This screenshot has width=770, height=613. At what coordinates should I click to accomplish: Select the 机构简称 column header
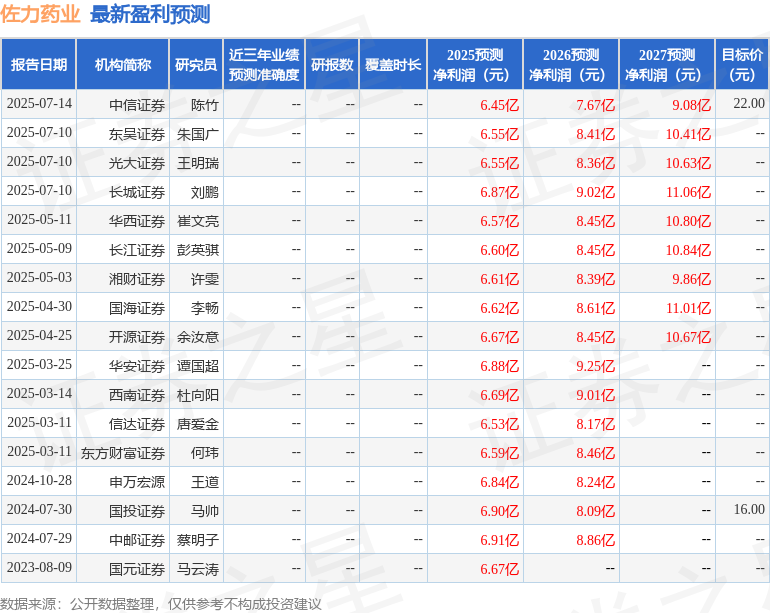tap(123, 64)
